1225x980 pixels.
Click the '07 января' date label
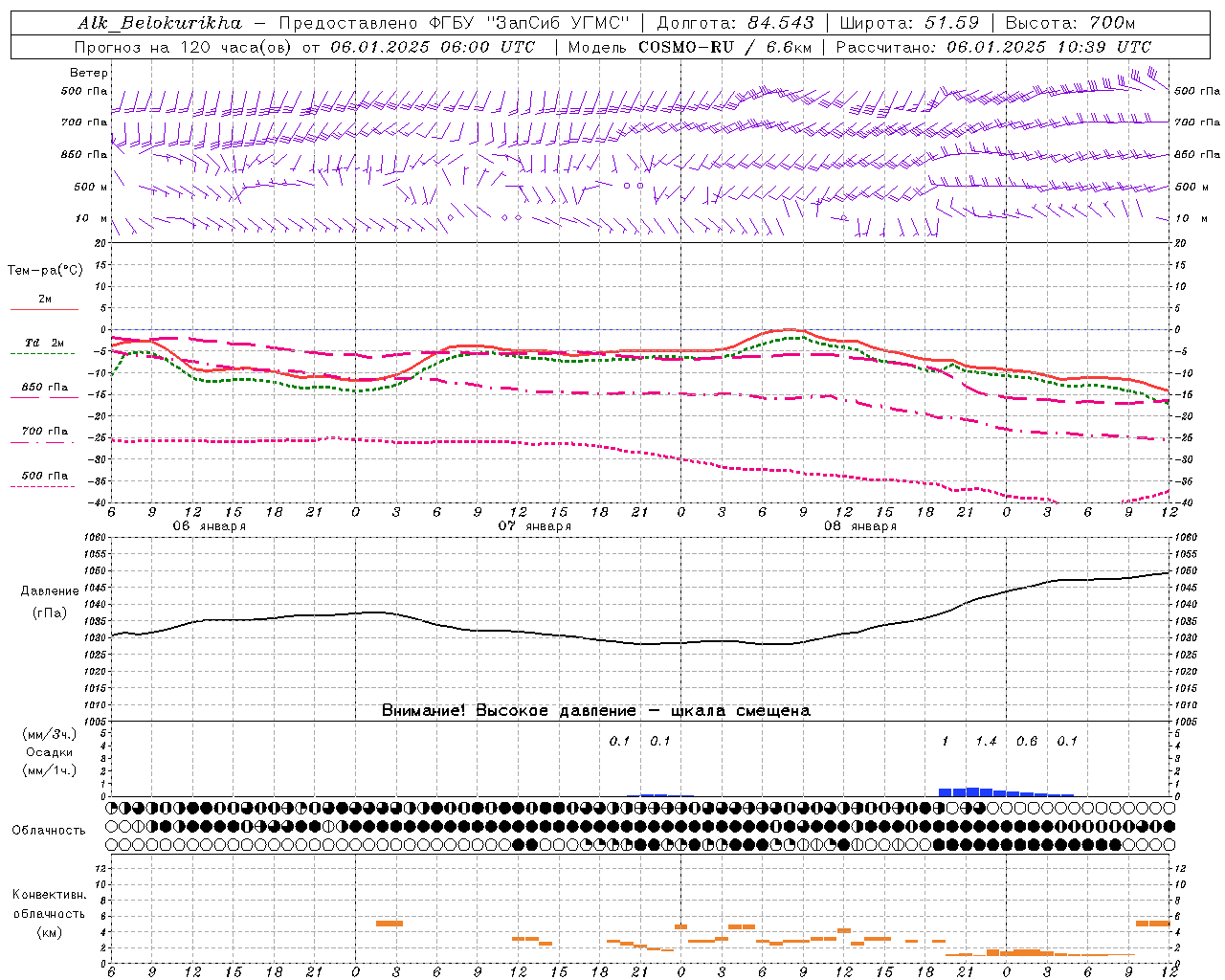click(534, 526)
